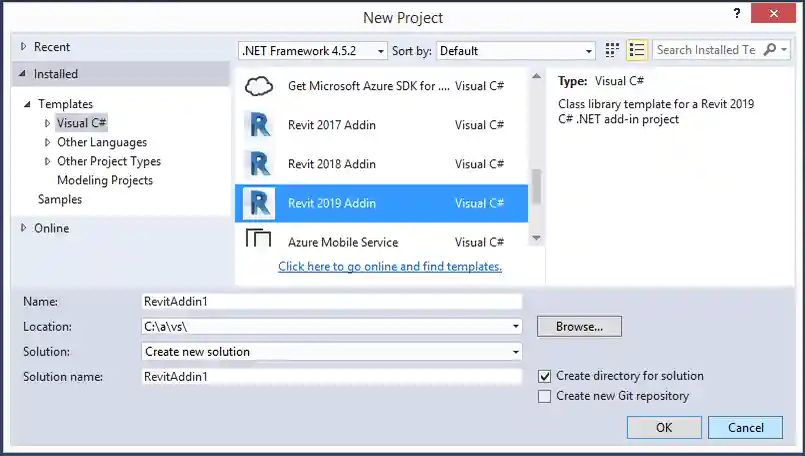
Task: Click the Revit 2018 Addin template icon
Action: pyautogui.click(x=259, y=164)
